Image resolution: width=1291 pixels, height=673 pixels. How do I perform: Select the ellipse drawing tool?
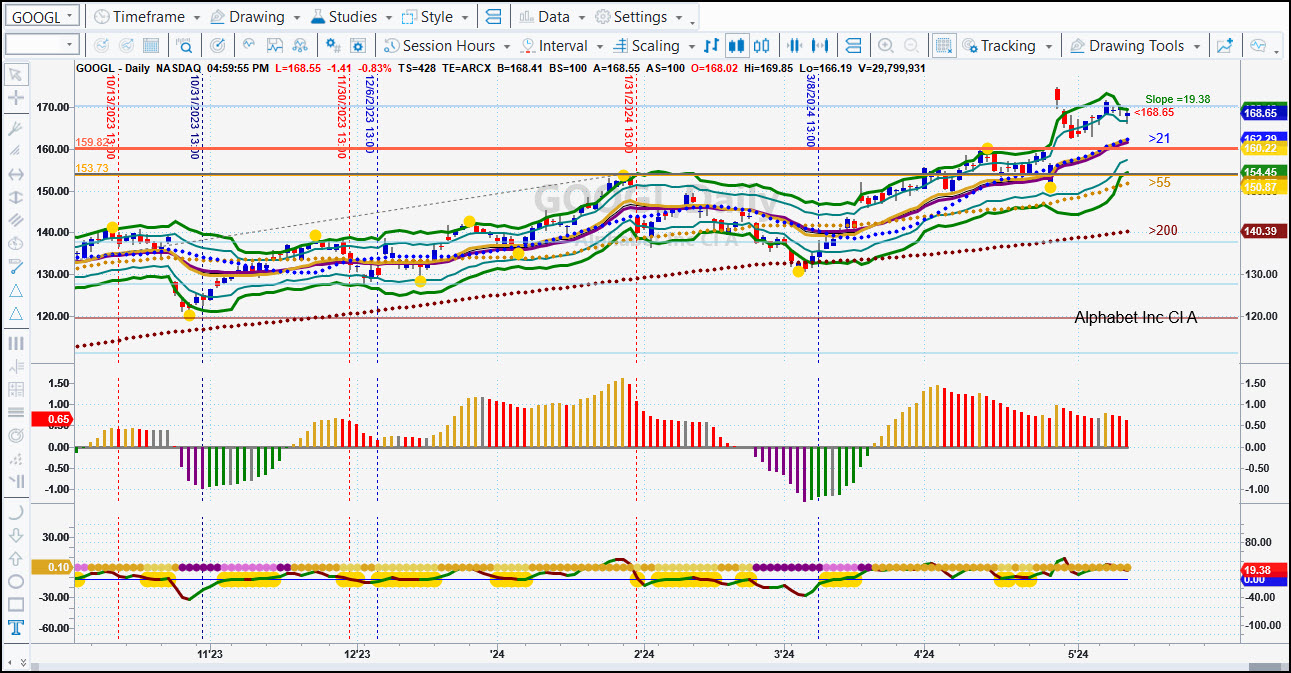[16, 582]
